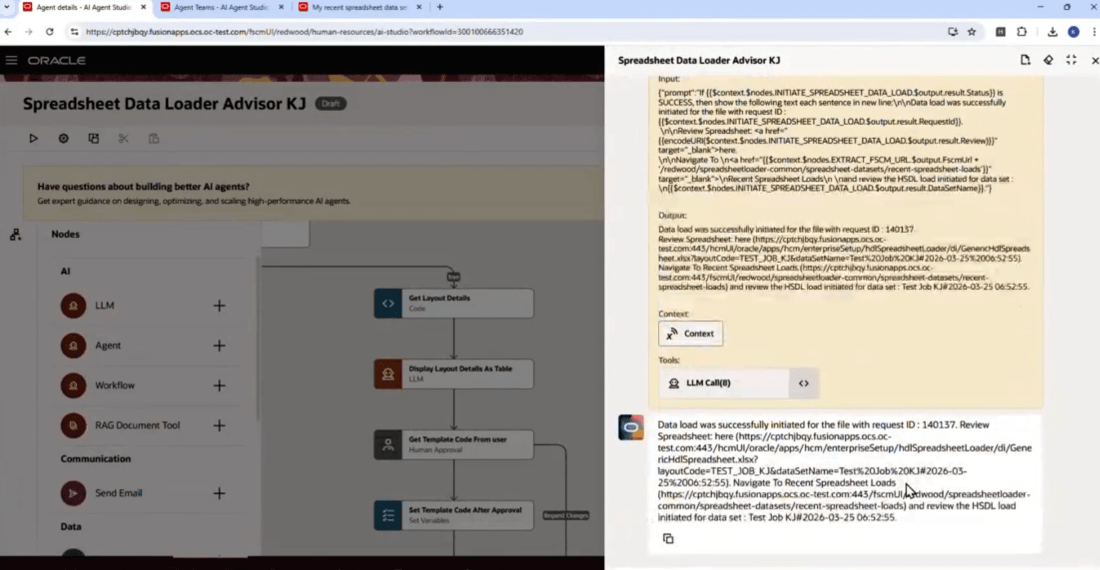Image resolution: width=1100 pixels, height=570 pixels.
Task: Select the Send Email node icon
Action: 73,494
